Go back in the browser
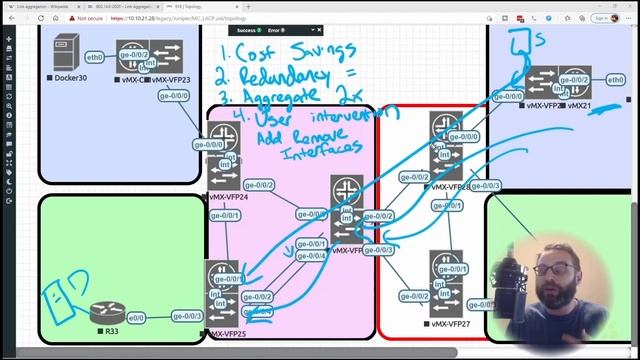The width and height of the screenshot is (640, 360). (x=11, y=18)
